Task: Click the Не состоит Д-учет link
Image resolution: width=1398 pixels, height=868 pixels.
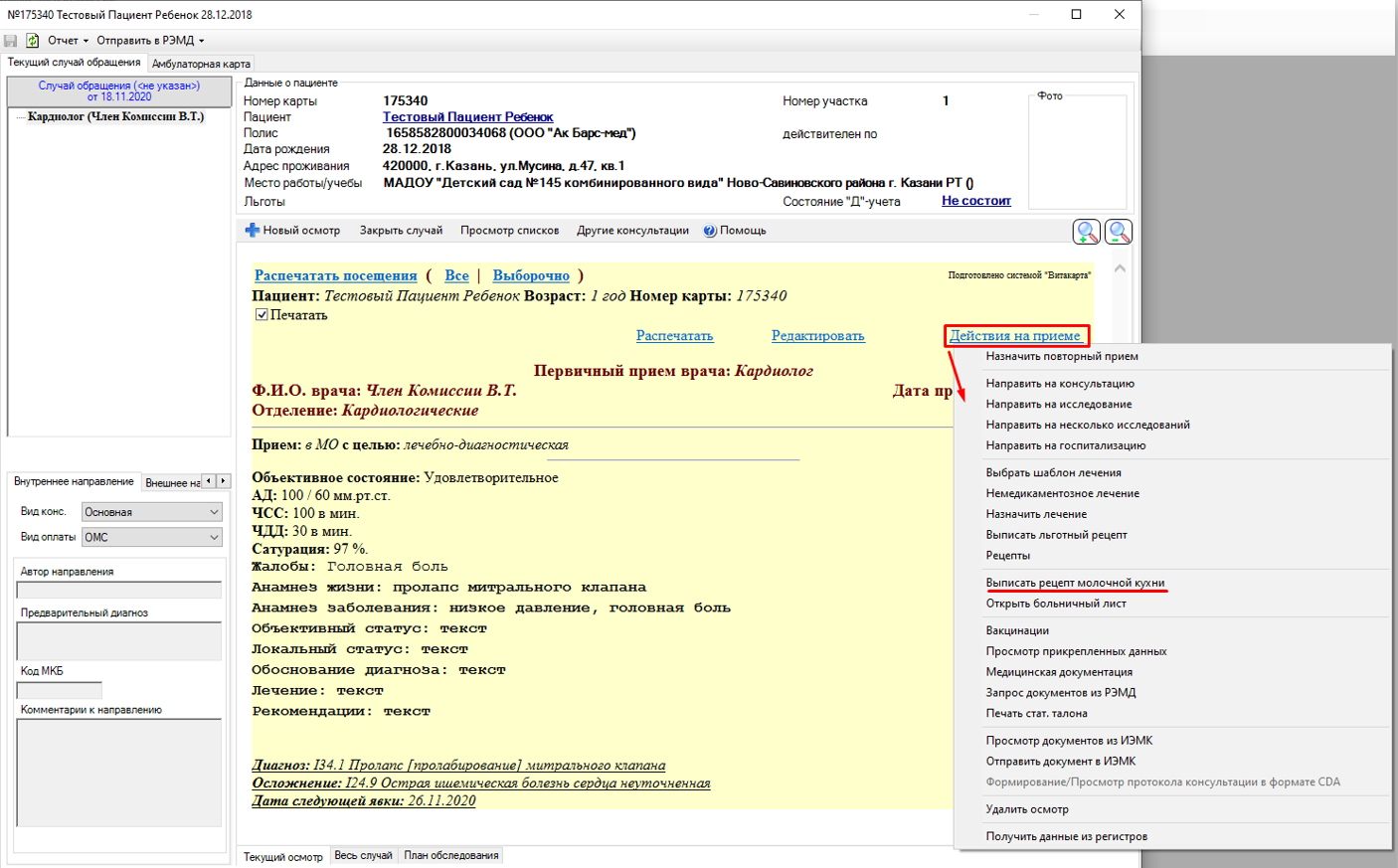Action: 976,201
